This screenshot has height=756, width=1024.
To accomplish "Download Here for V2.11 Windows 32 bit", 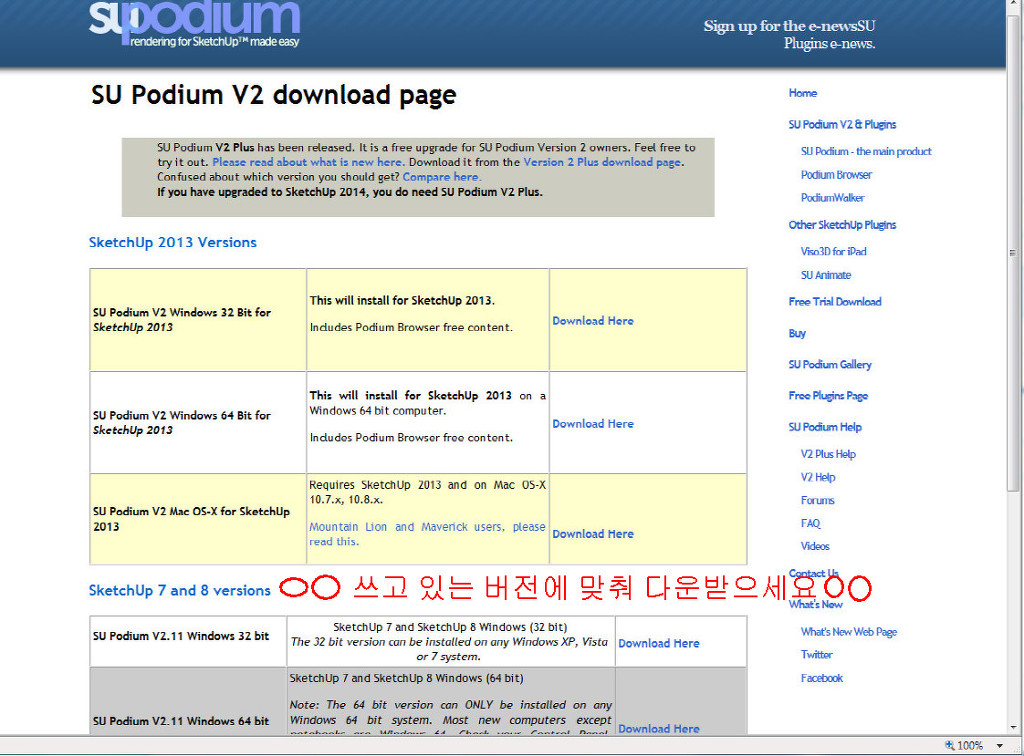I will pyautogui.click(x=659, y=643).
